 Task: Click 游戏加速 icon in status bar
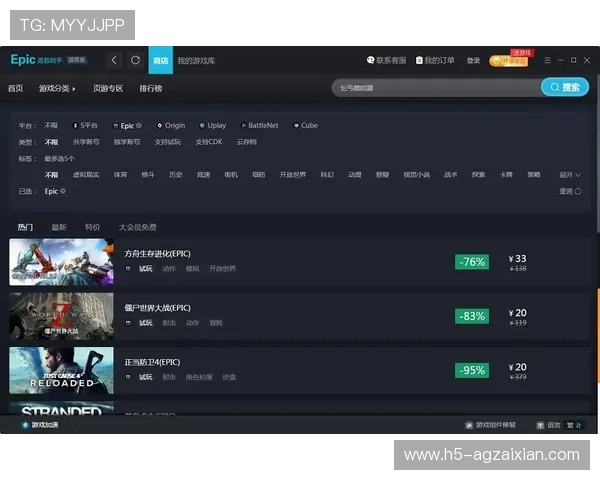pos(26,425)
